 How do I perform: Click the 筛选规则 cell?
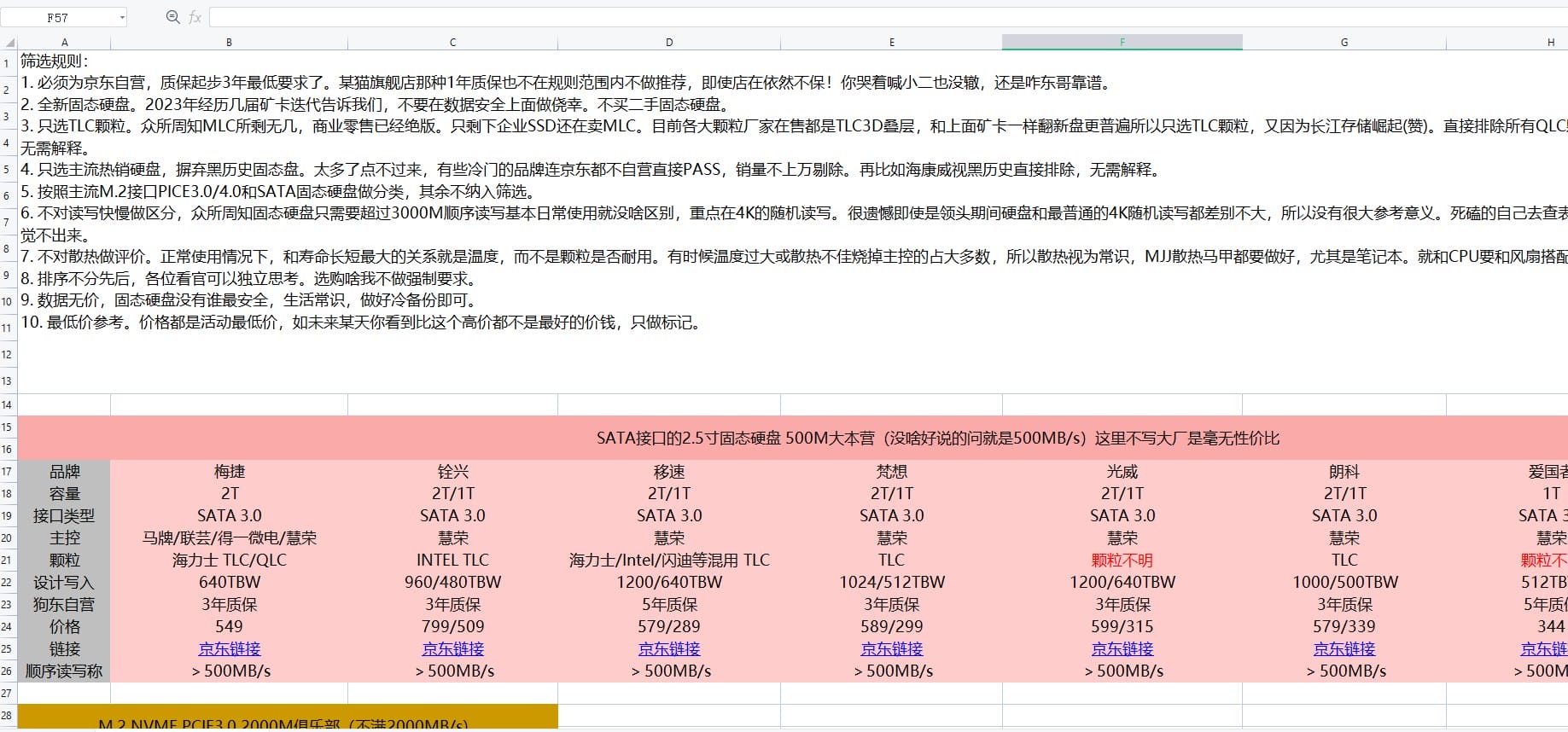pyautogui.click(x=55, y=61)
